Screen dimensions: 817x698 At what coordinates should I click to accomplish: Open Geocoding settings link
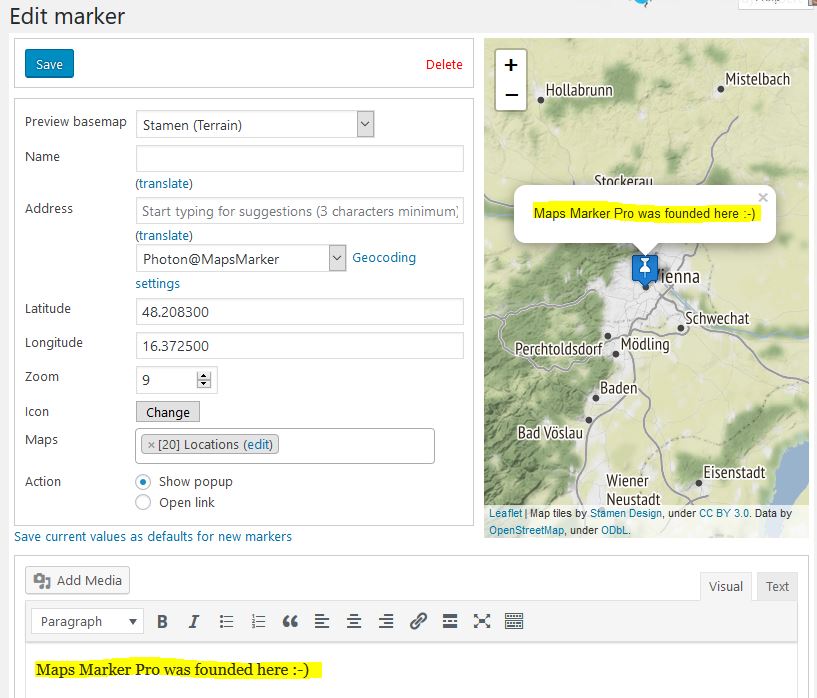pyautogui.click(x=384, y=257)
